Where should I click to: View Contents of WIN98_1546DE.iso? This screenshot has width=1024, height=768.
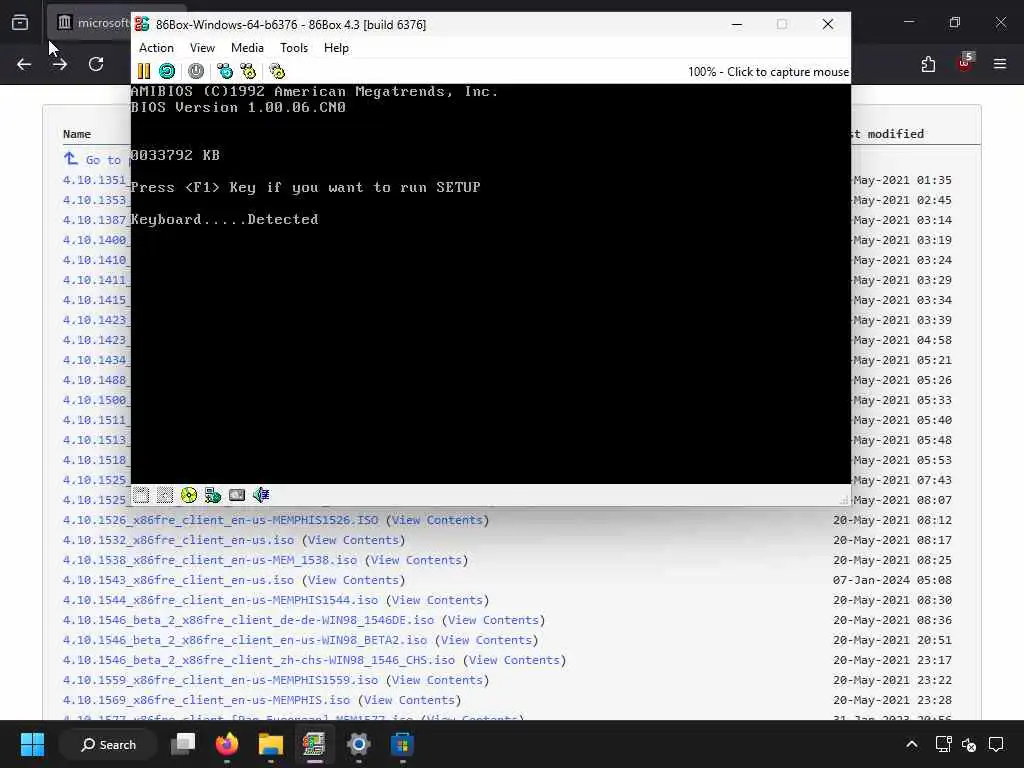[x=493, y=620]
